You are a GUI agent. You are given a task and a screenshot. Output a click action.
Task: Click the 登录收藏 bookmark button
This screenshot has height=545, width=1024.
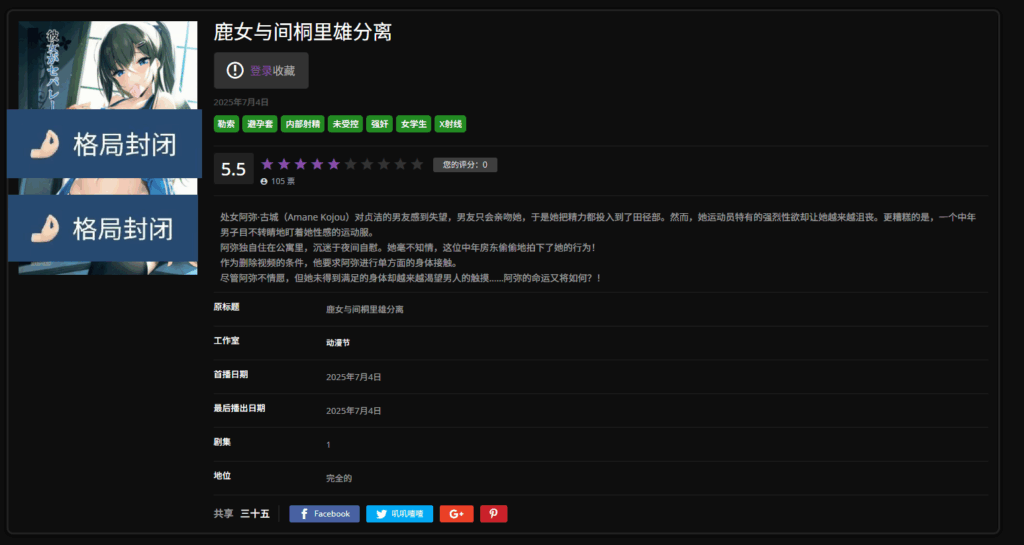pyautogui.click(x=261, y=70)
